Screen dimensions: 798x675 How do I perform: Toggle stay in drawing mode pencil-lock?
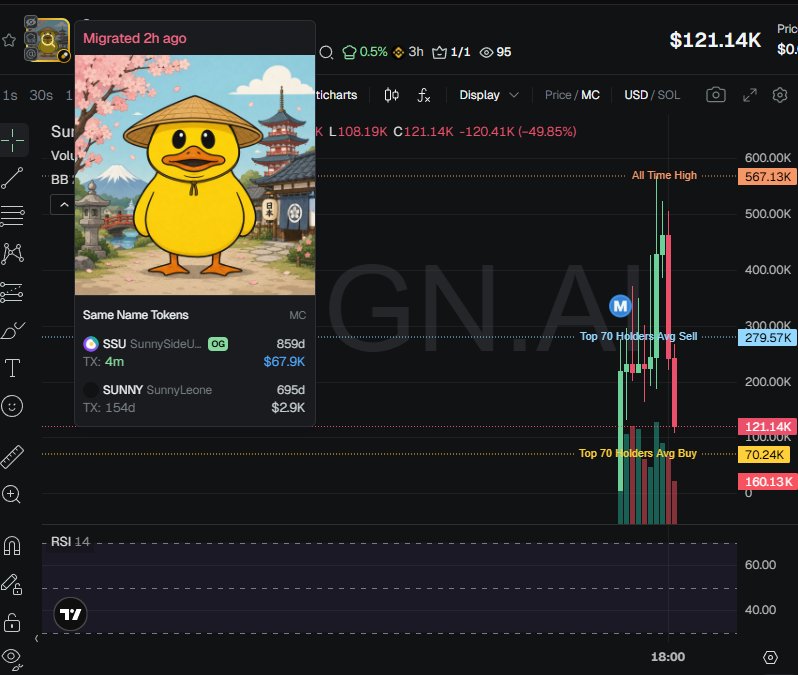tap(12, 584)
